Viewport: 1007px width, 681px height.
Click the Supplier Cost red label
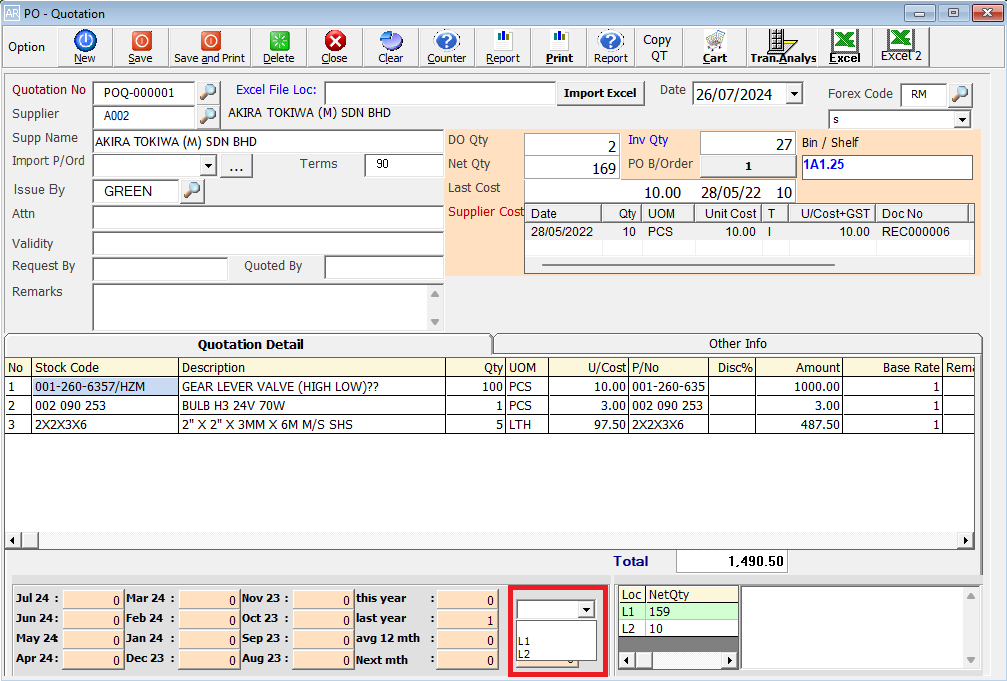click(486, 212)
